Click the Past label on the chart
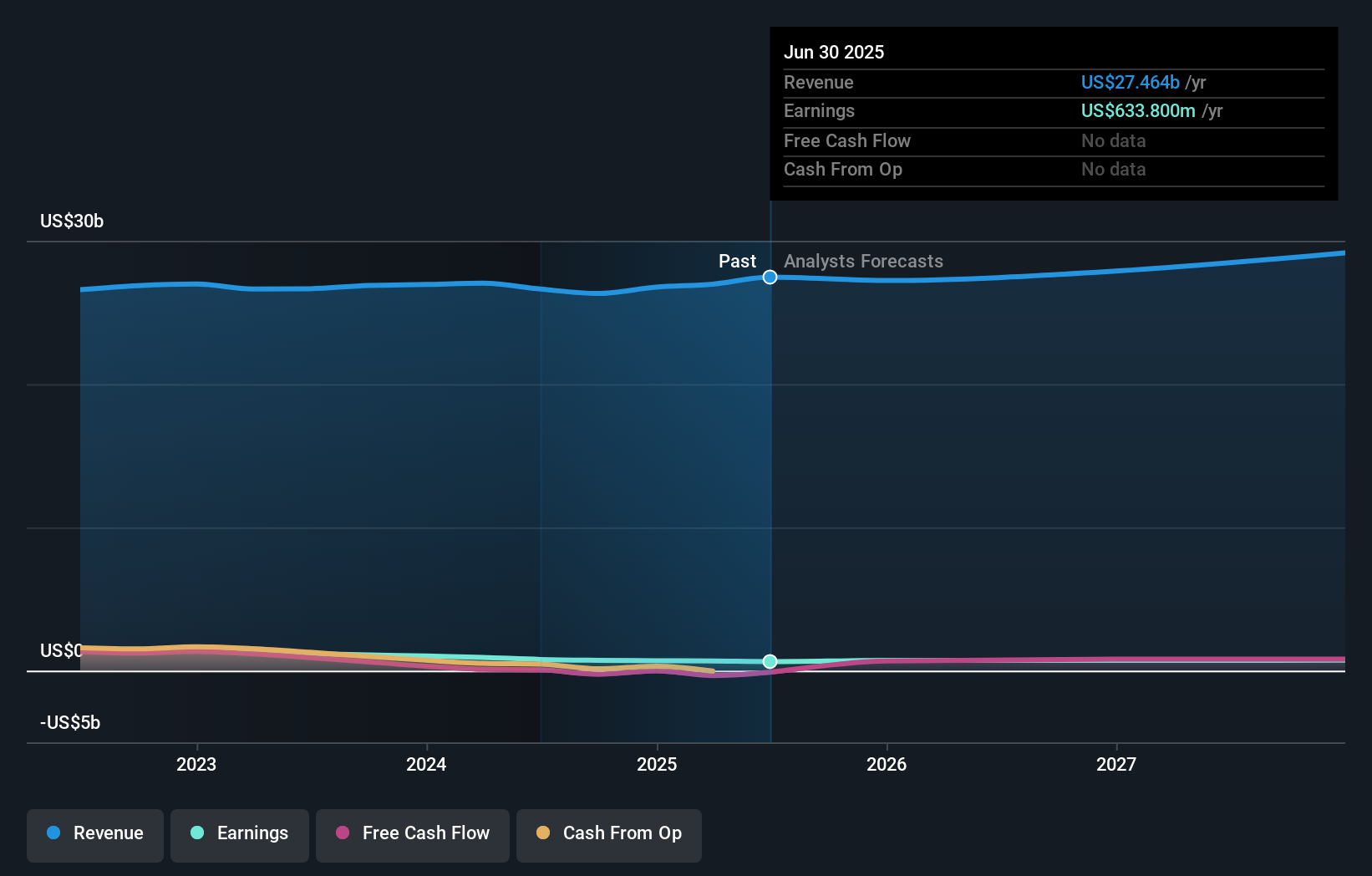 pos(737,261)
